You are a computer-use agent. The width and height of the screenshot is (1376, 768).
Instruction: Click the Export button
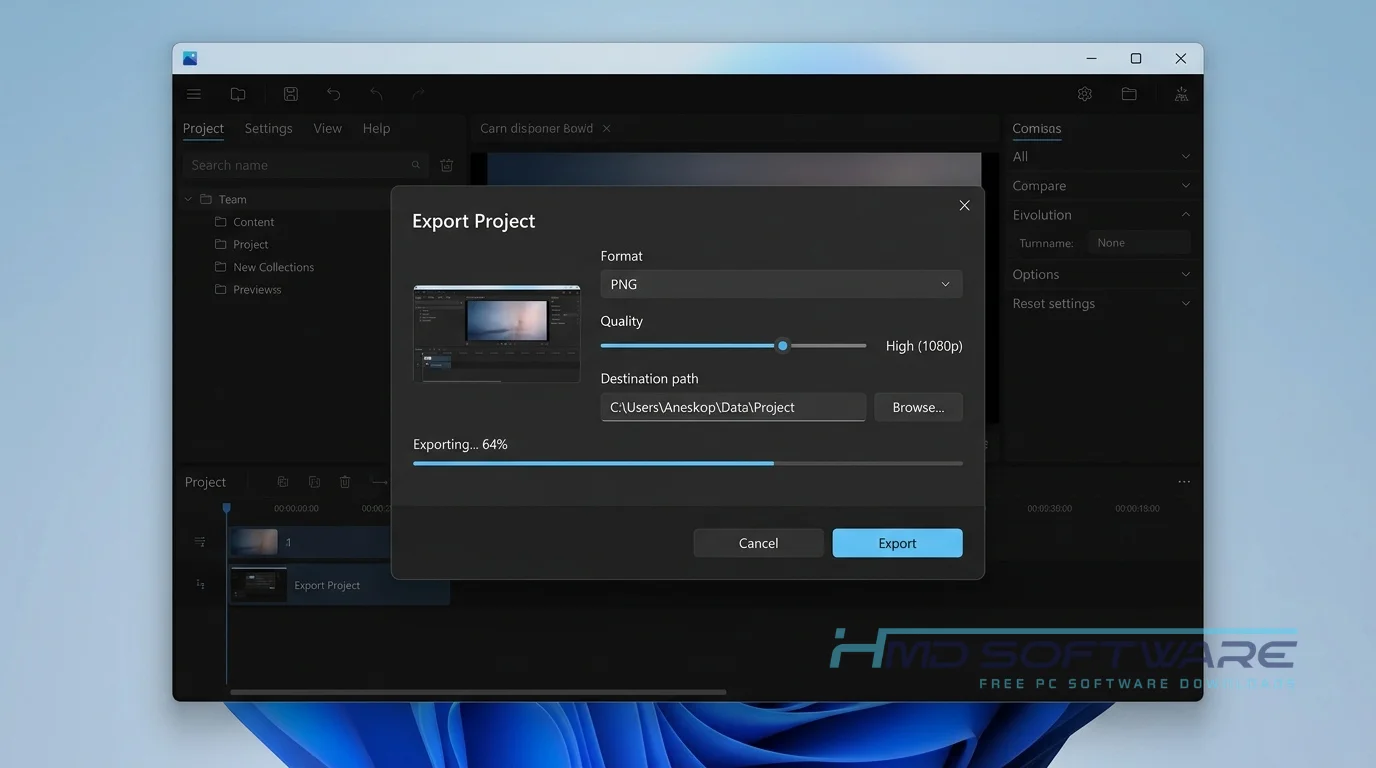897,543
